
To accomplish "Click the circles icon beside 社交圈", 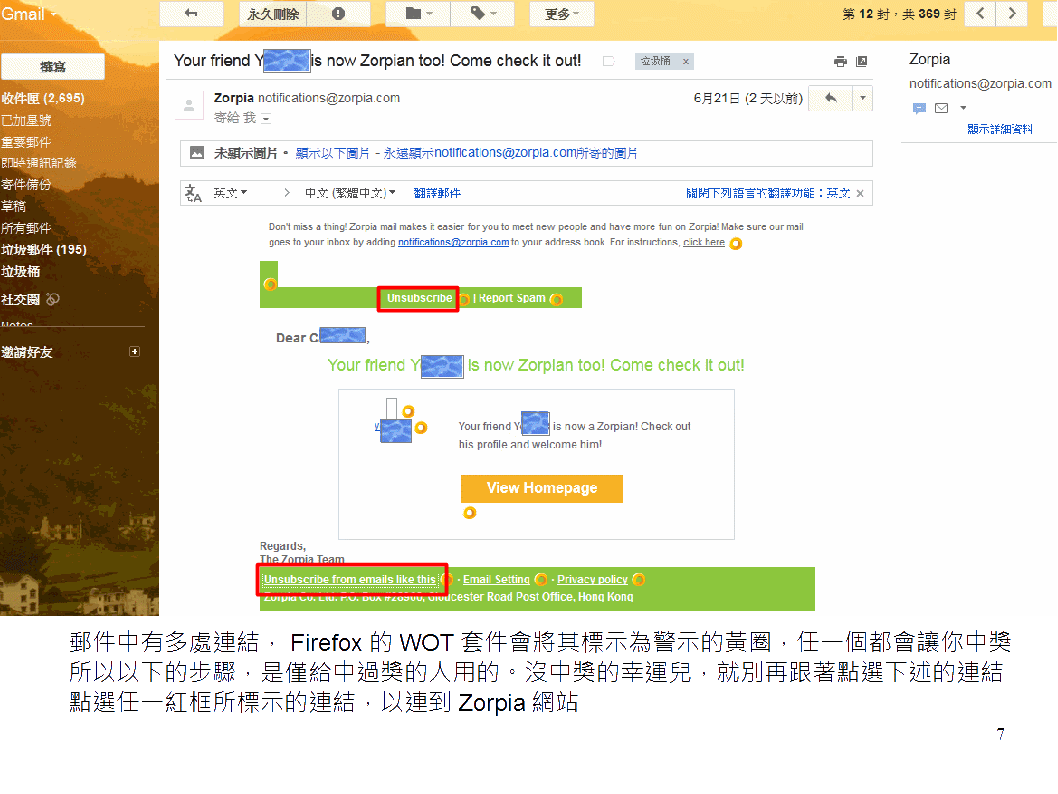I will (53, 299).
